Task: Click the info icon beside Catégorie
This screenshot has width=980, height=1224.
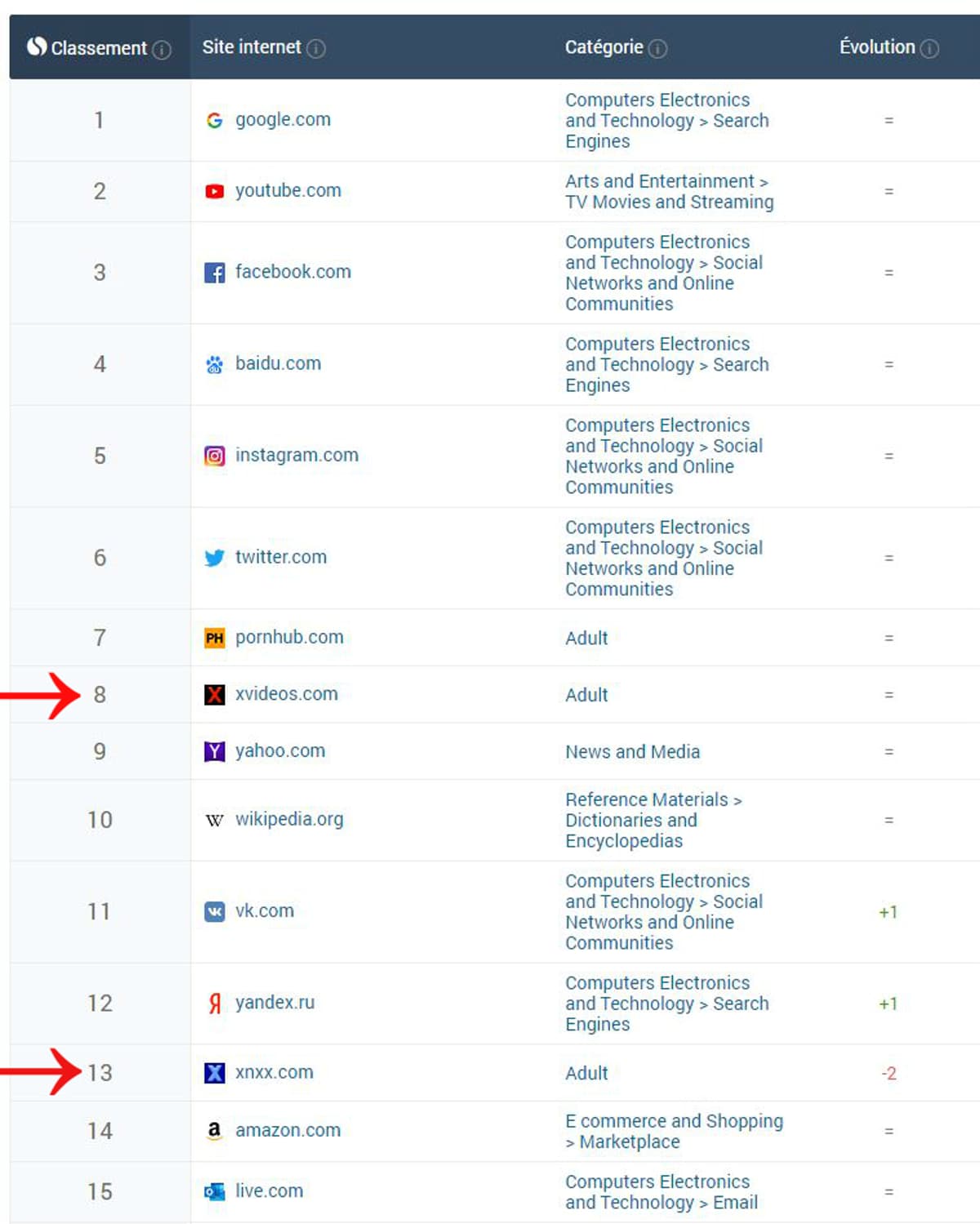Action: click(657, 49)
